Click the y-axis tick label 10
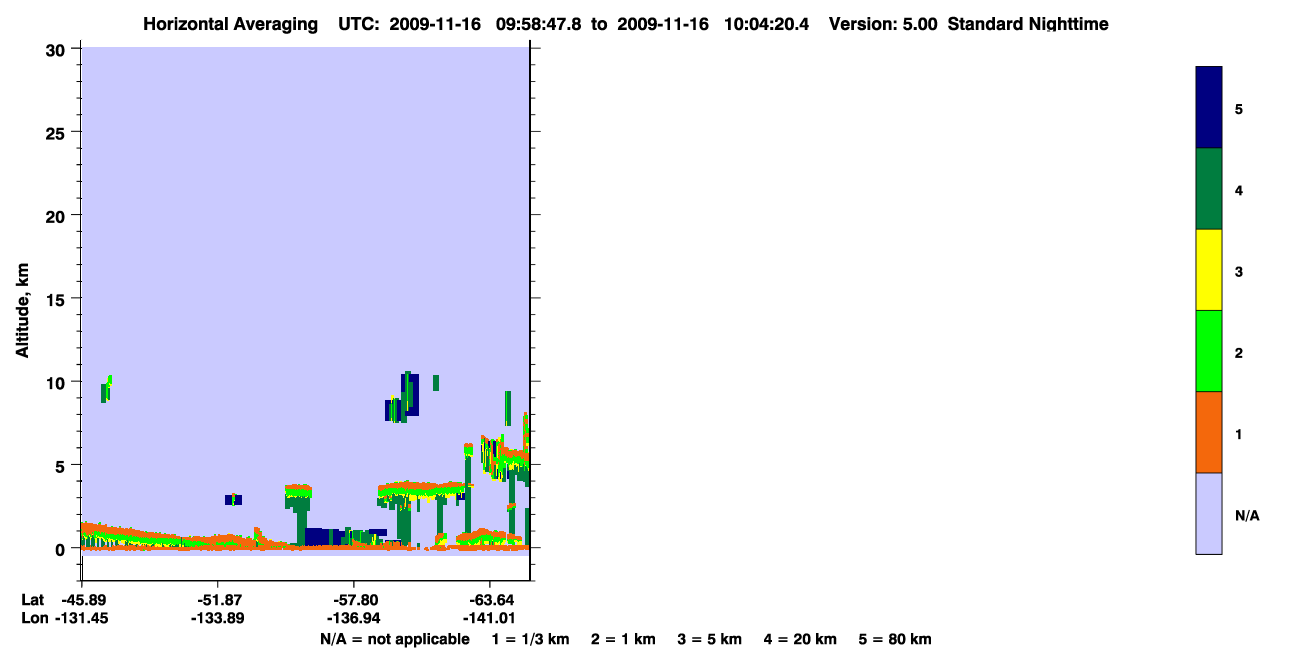 pos(58,382)
